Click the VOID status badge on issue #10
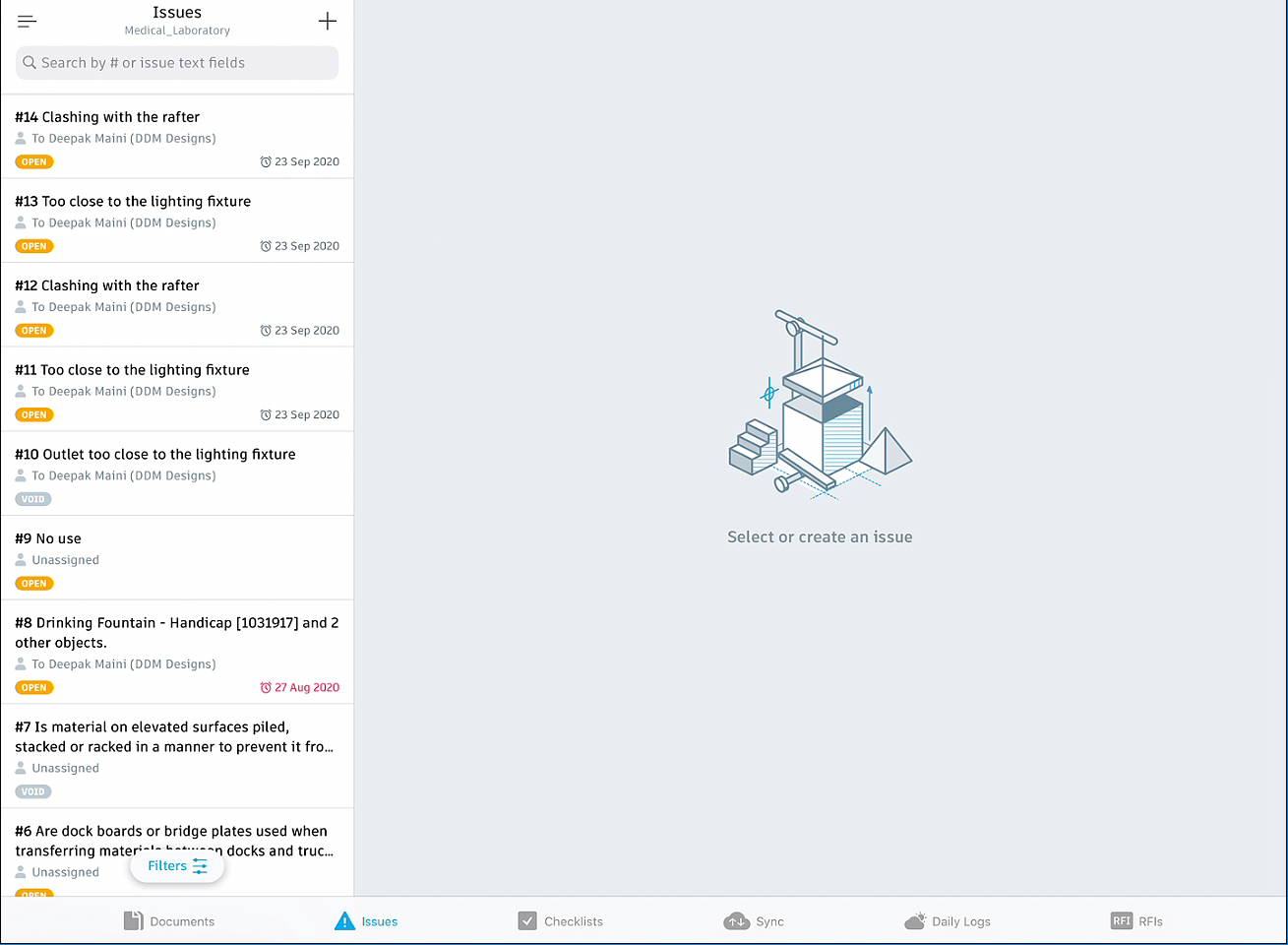 pyautogui.click(x=33, y=499)
